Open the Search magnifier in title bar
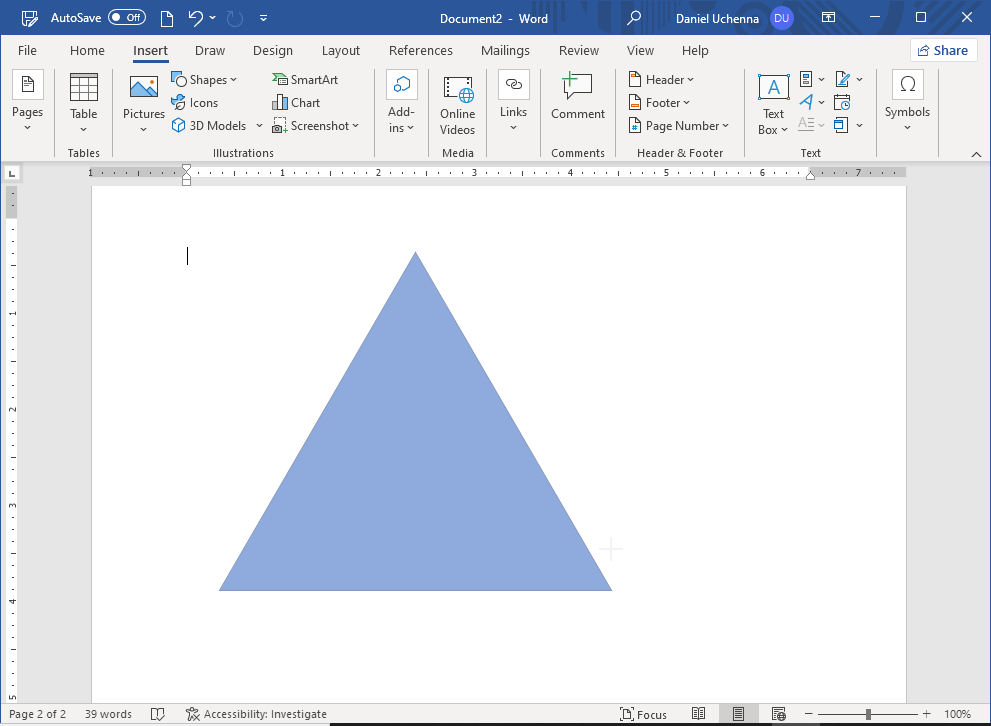Image resolution: width=991 pixels, height=726 pixels. (634, 18)
